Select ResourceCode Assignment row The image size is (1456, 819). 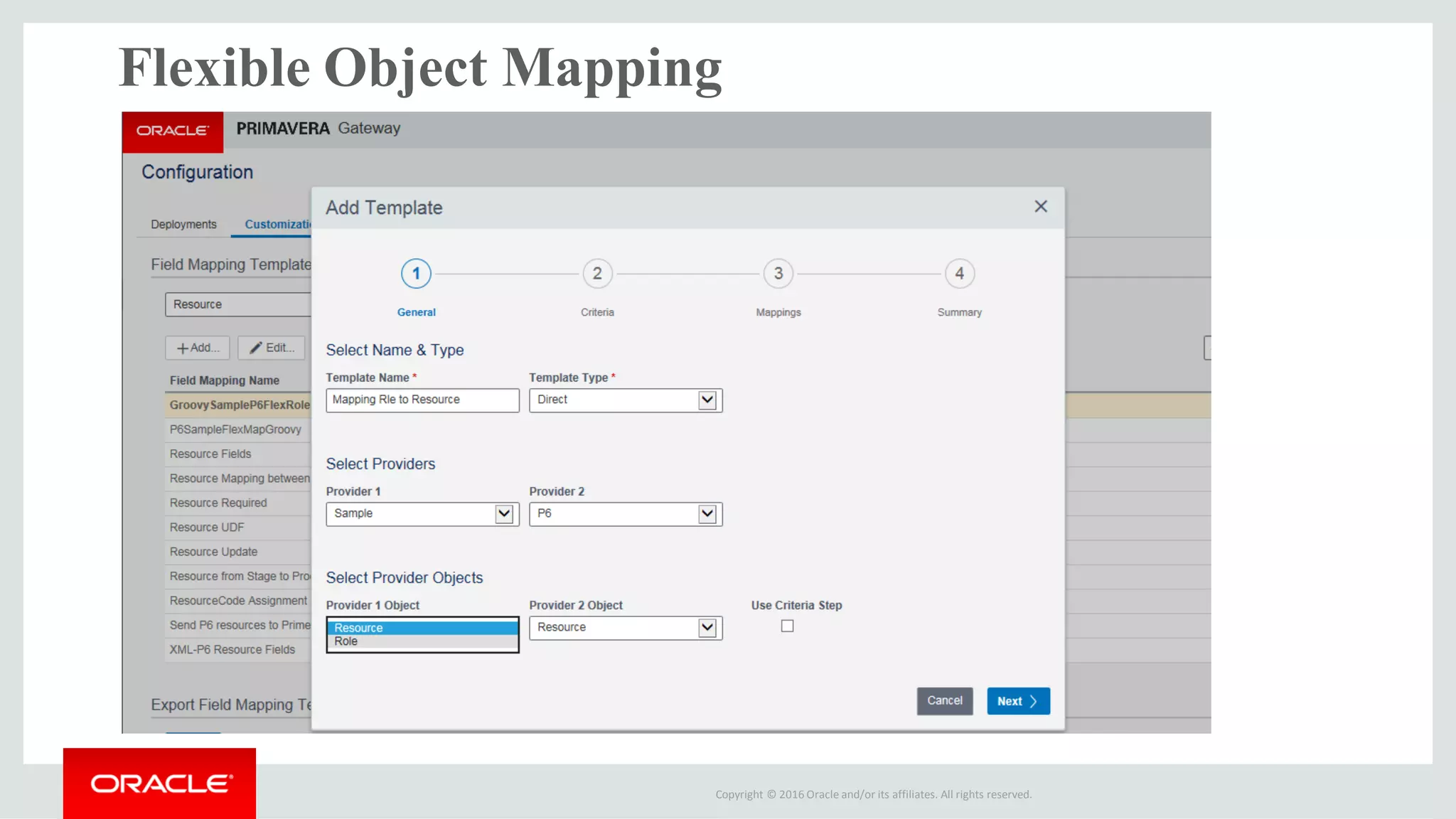pos(239,601)
